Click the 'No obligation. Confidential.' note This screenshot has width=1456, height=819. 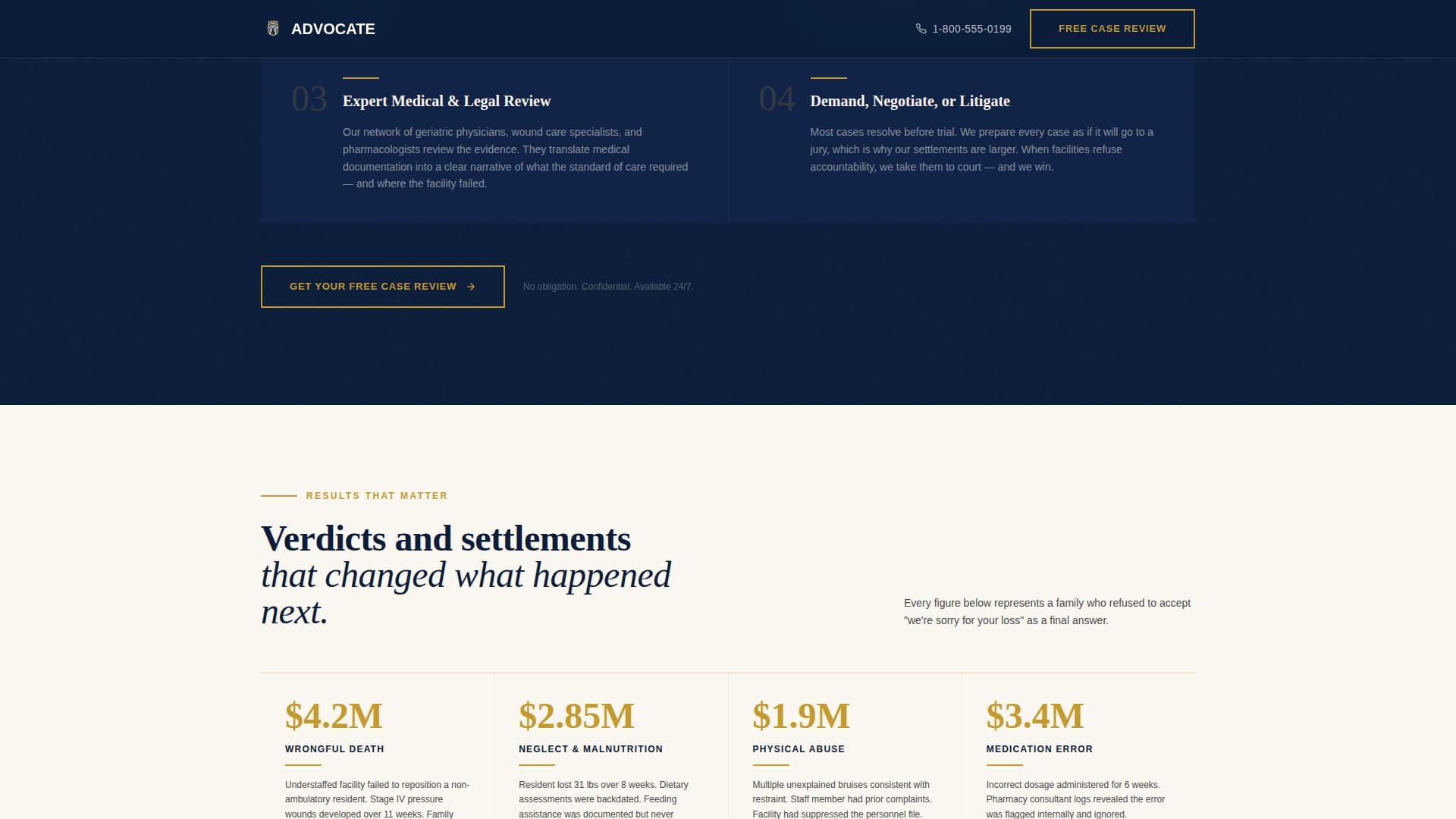click(607, 287)
